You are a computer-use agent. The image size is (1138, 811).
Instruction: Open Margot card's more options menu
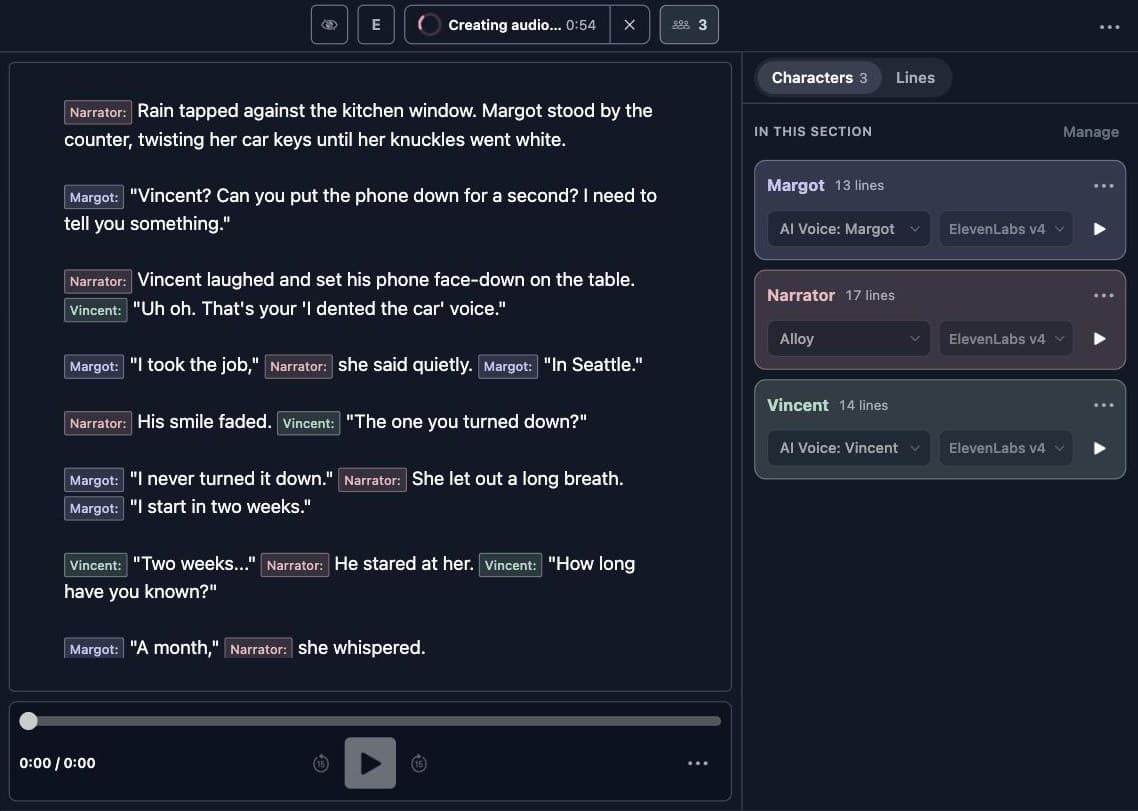[x=1103, y=186]
